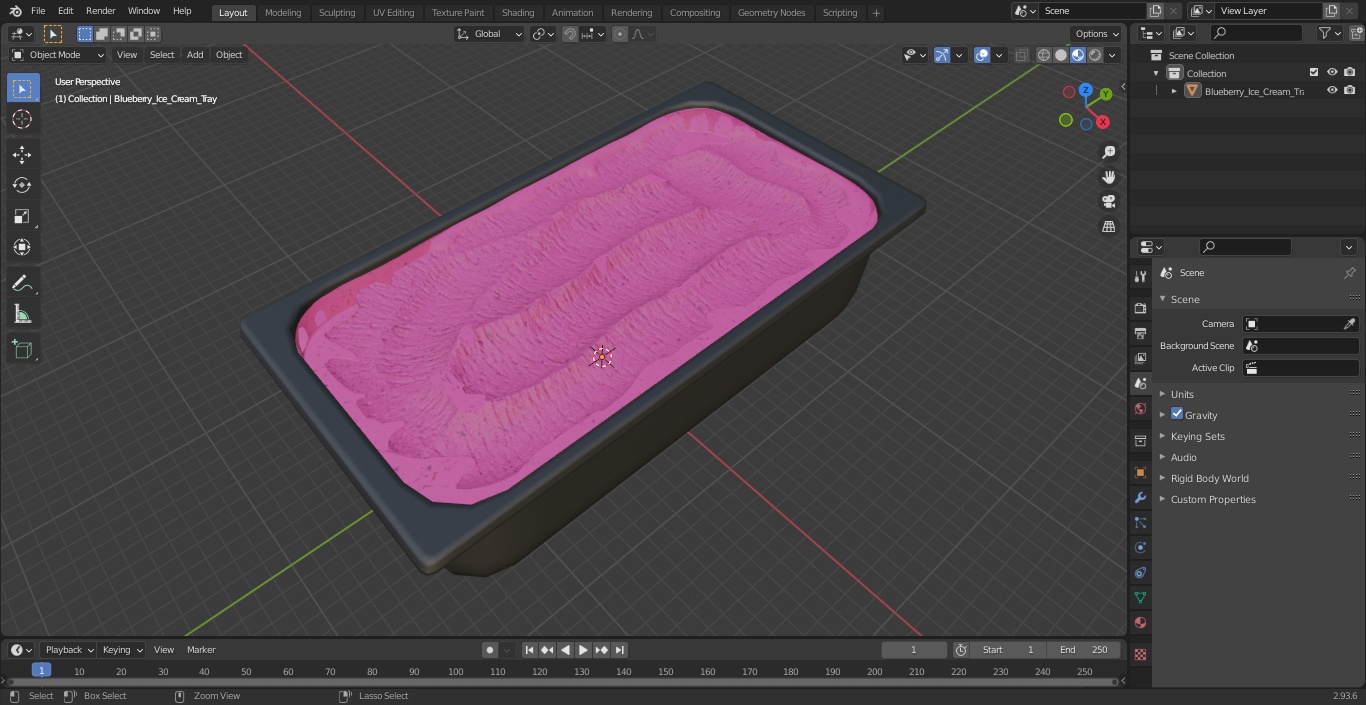Open the Output properties tab

(1140, 333)
